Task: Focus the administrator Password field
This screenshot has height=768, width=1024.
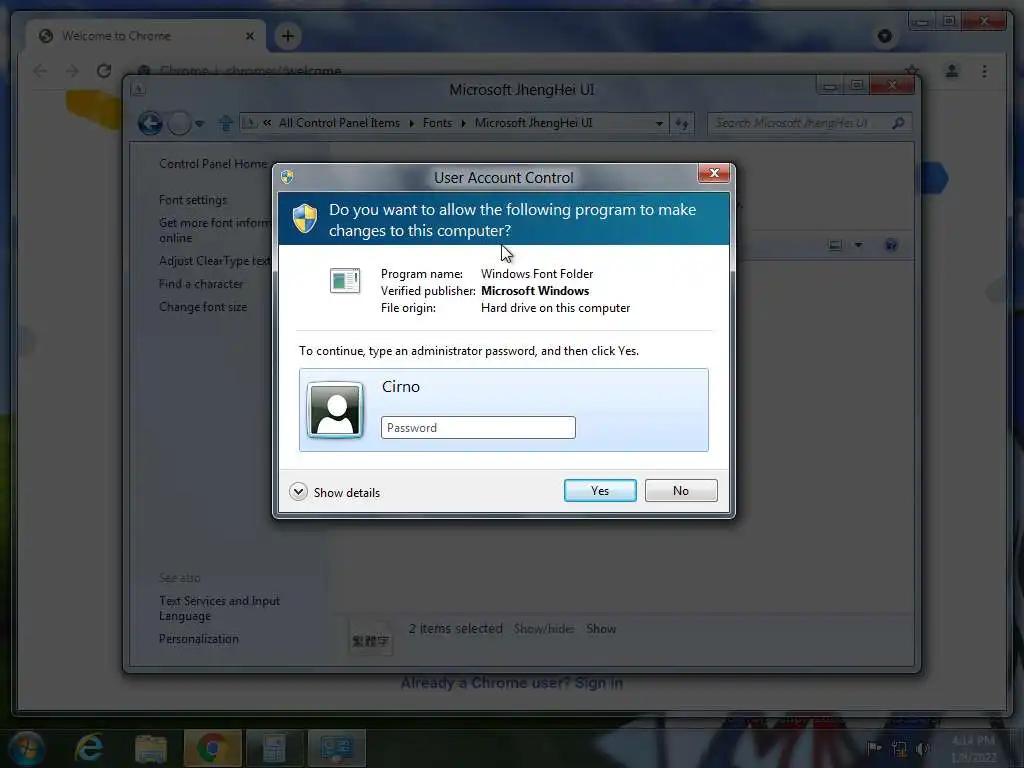Action: point(478,428)
